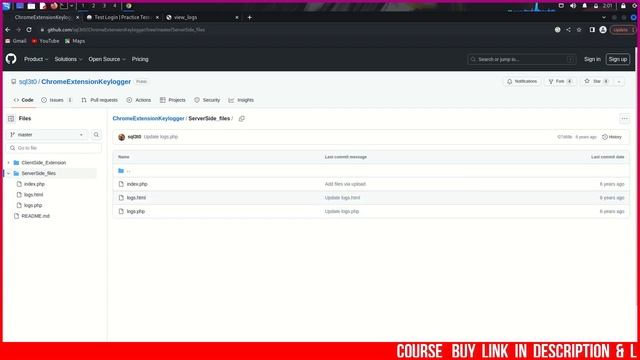Open the Gmail bookmark
The width and height of the screenshot is (640, 360).
tap(16, 41)
